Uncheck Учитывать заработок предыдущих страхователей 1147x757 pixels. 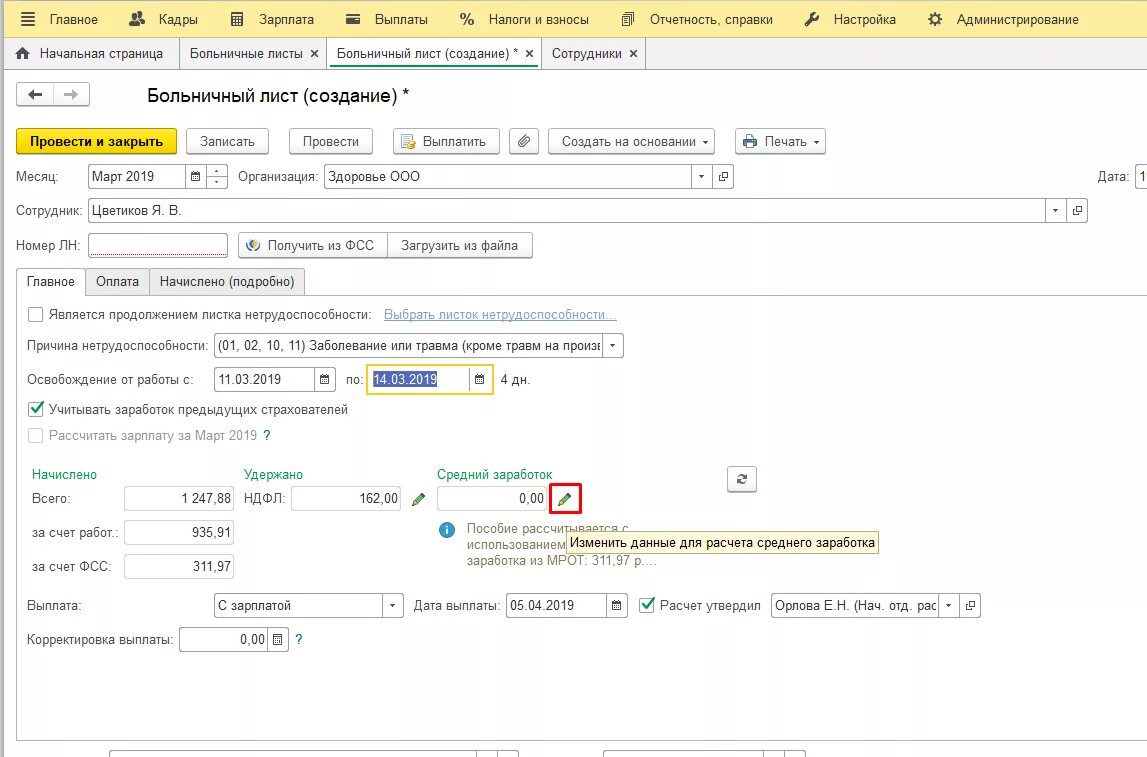point(35,409)
